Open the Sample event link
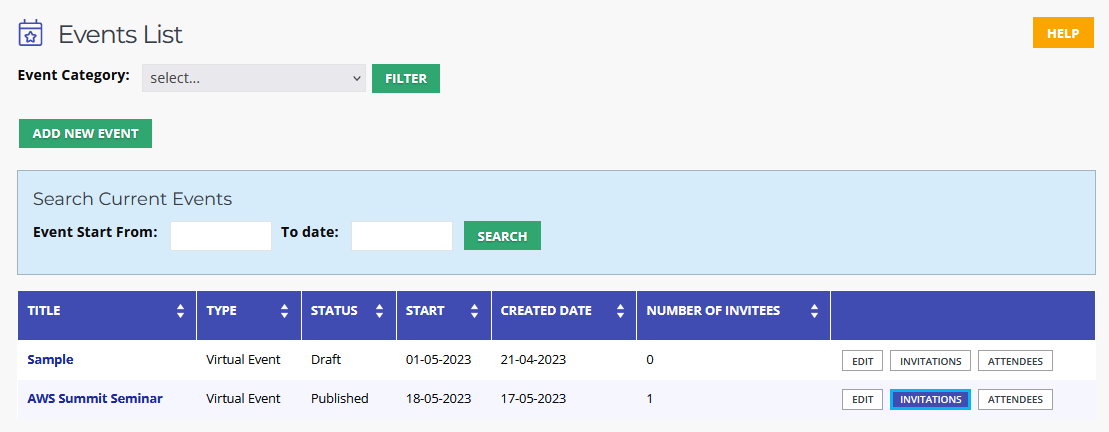Image resolution: width=1109 pixels, height=432 pixels. pos(50,359)
